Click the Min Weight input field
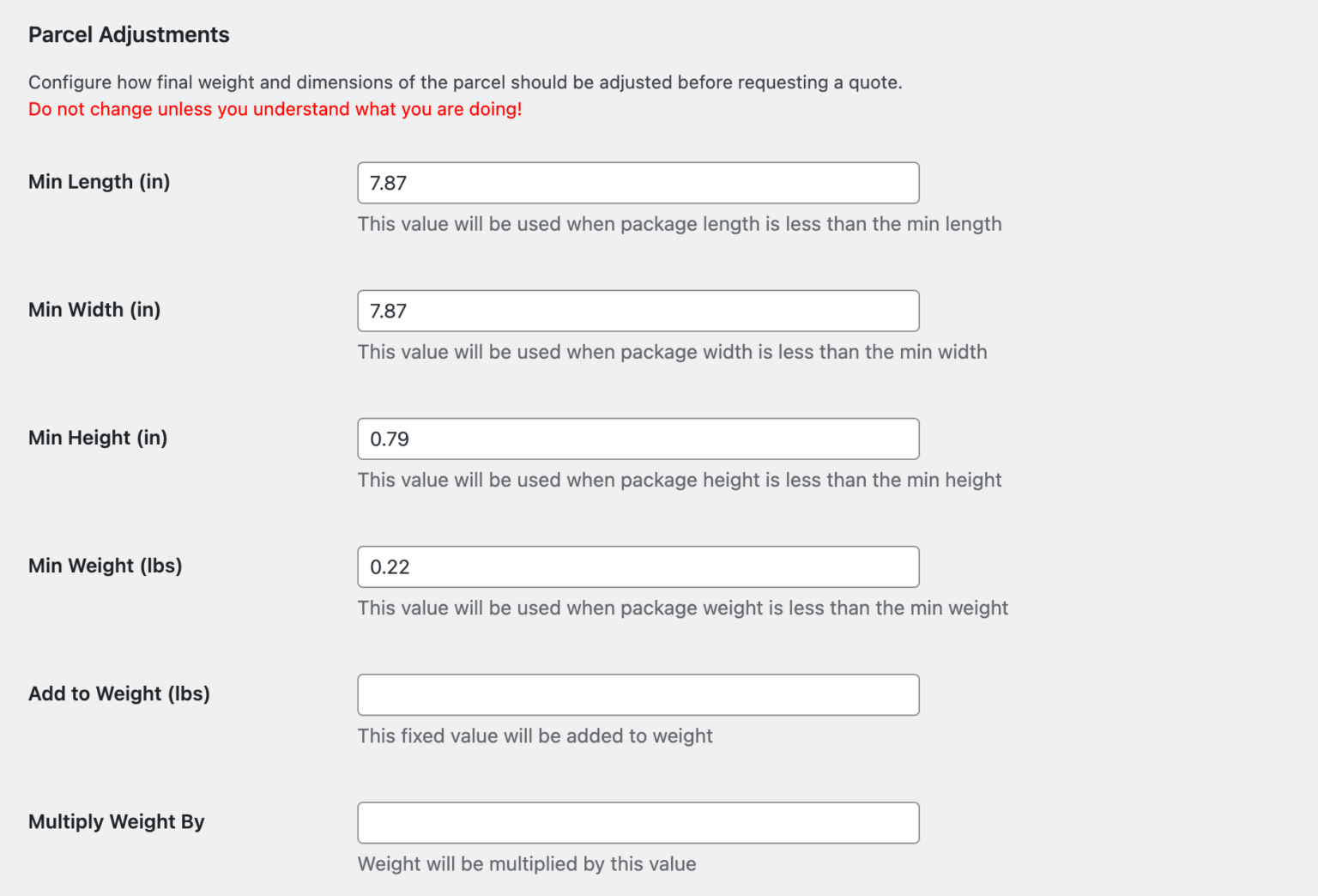The height and width of the screenshot is (896, 1318). click(x=638, y=566)
